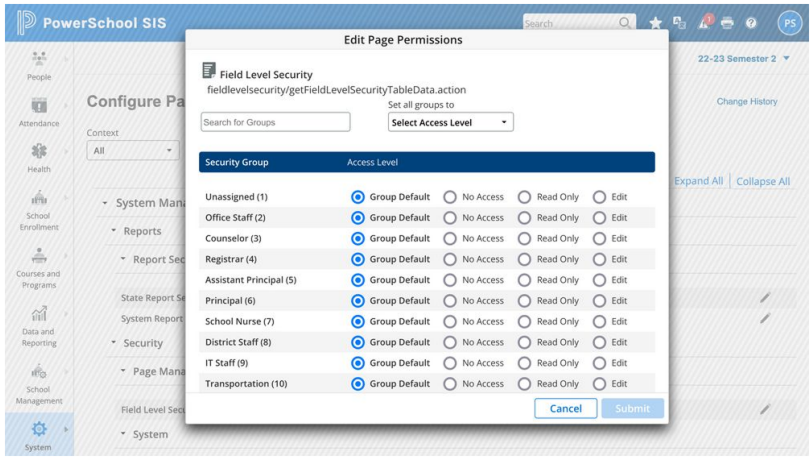
Task: Collapse the System Management tree section
Action: (x=106, y=202)
